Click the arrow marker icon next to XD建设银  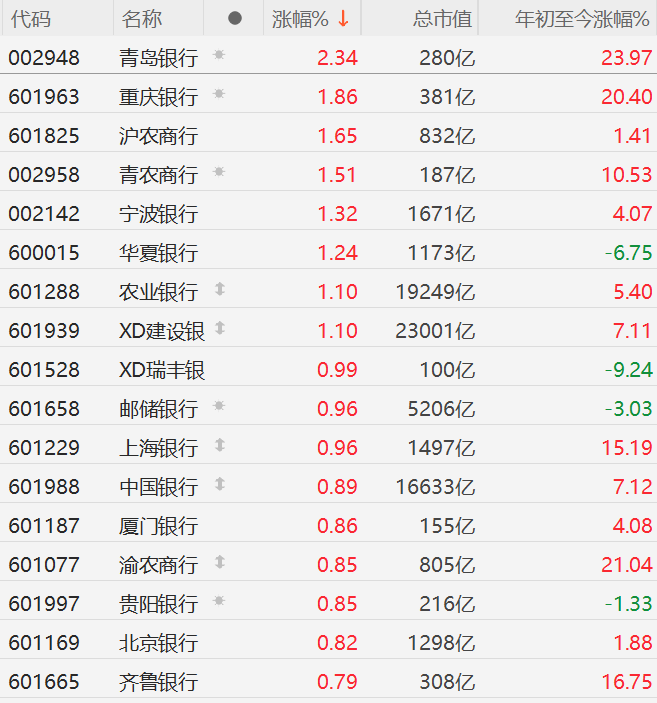pyautogui.click(x=220, y=328)
